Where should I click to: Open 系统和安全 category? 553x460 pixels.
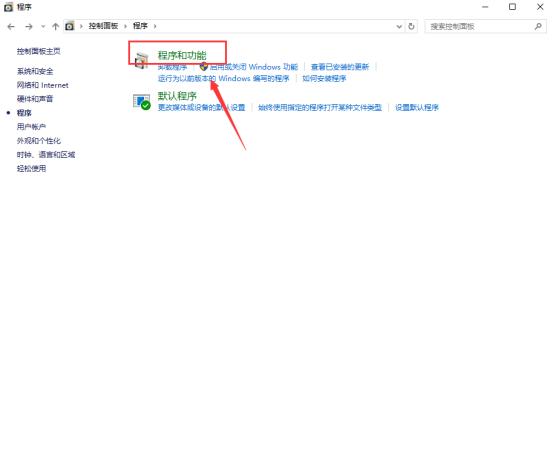click(x=35, y=72)
